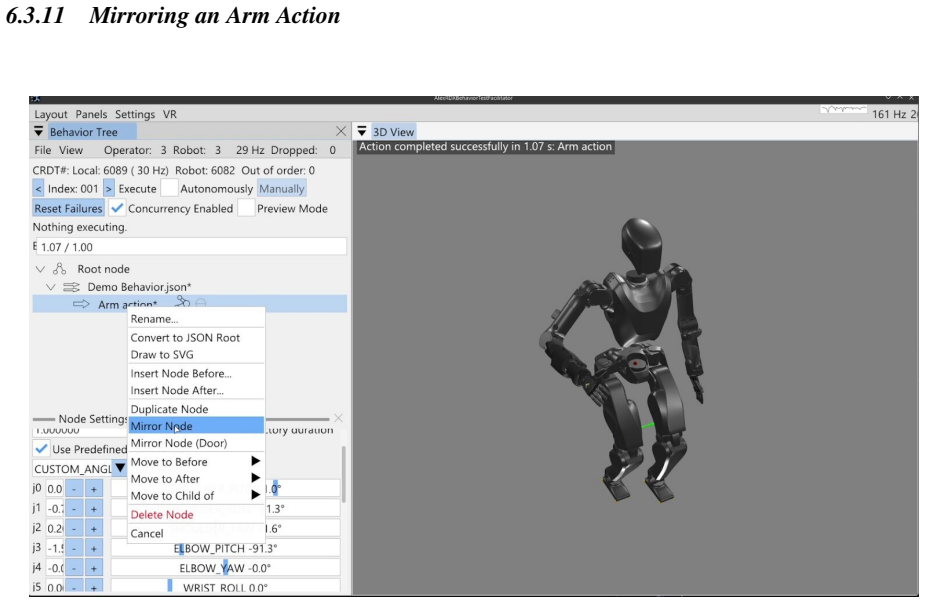This screenshot has width=925, height=603.
Task: Toggle the Execute Autonomously checkbox
Action: 169,188
